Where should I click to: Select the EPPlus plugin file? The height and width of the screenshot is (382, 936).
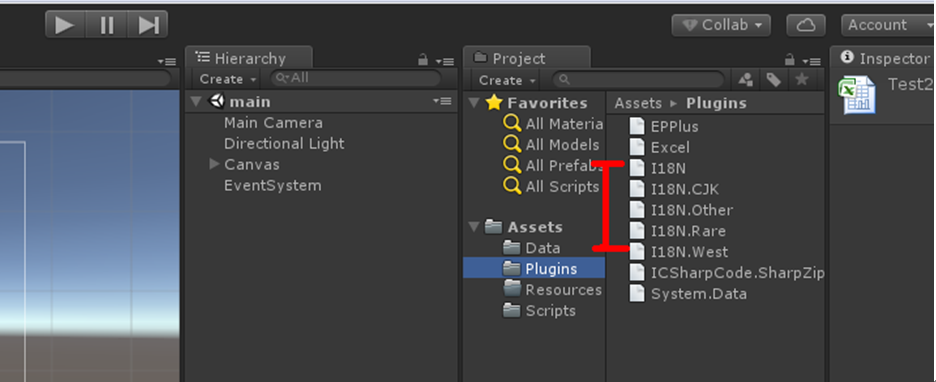click(x=664, y=126)
